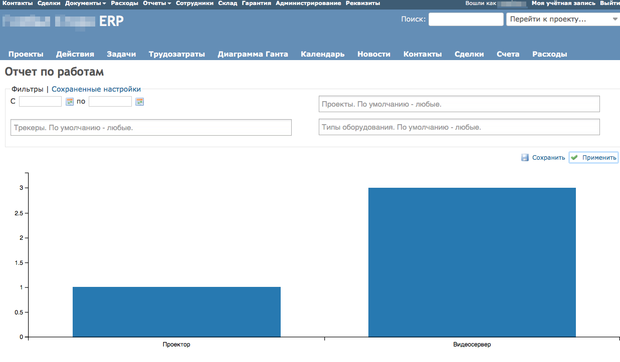The width and height of the screenshot is (620, 362).
Task: Select the Видеосервер bar in chart
Action: click(472, 262)
